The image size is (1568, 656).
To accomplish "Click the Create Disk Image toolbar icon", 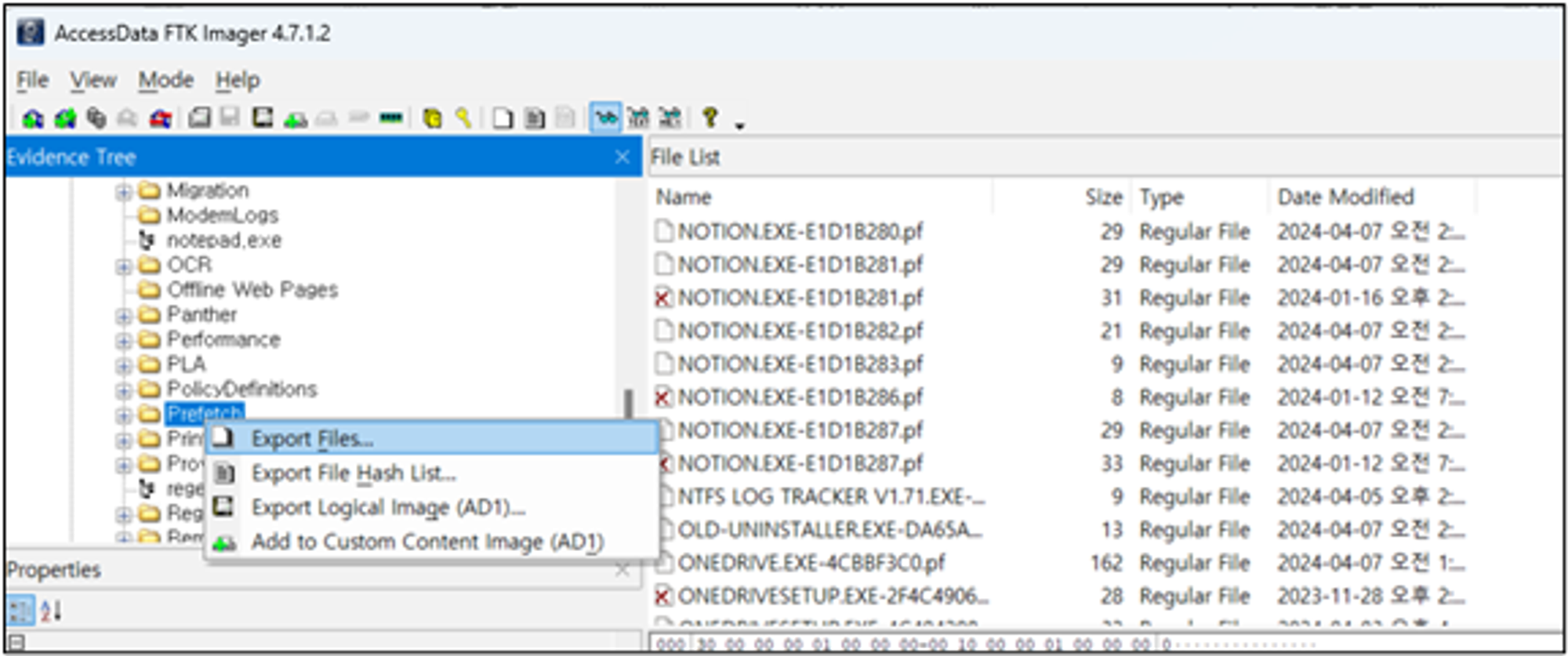I will click(199, 118).
